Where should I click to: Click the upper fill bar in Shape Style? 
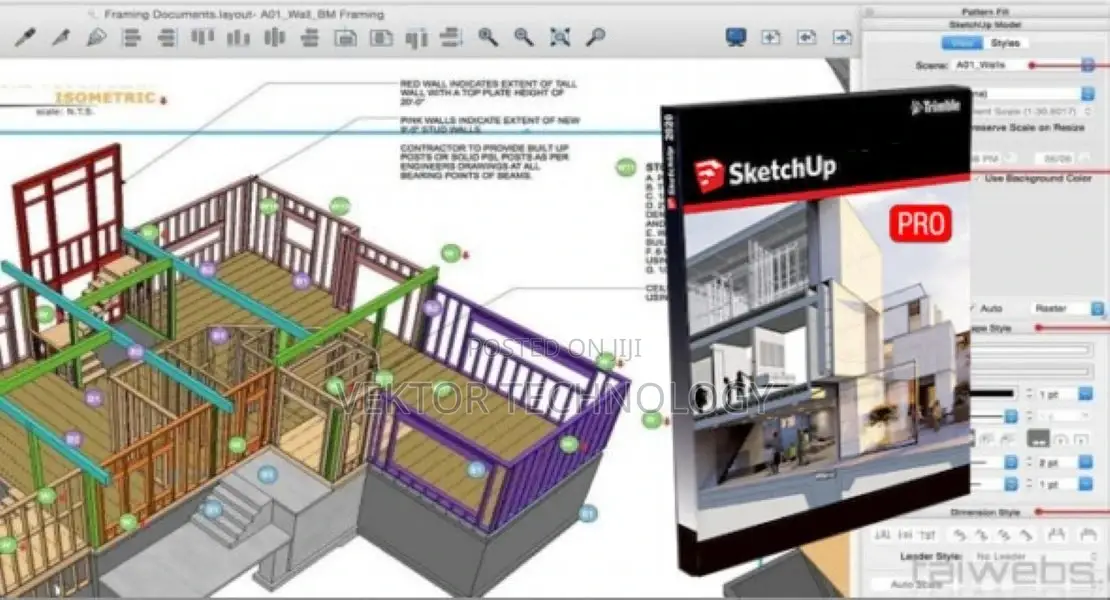click(x=1031, y=350)
